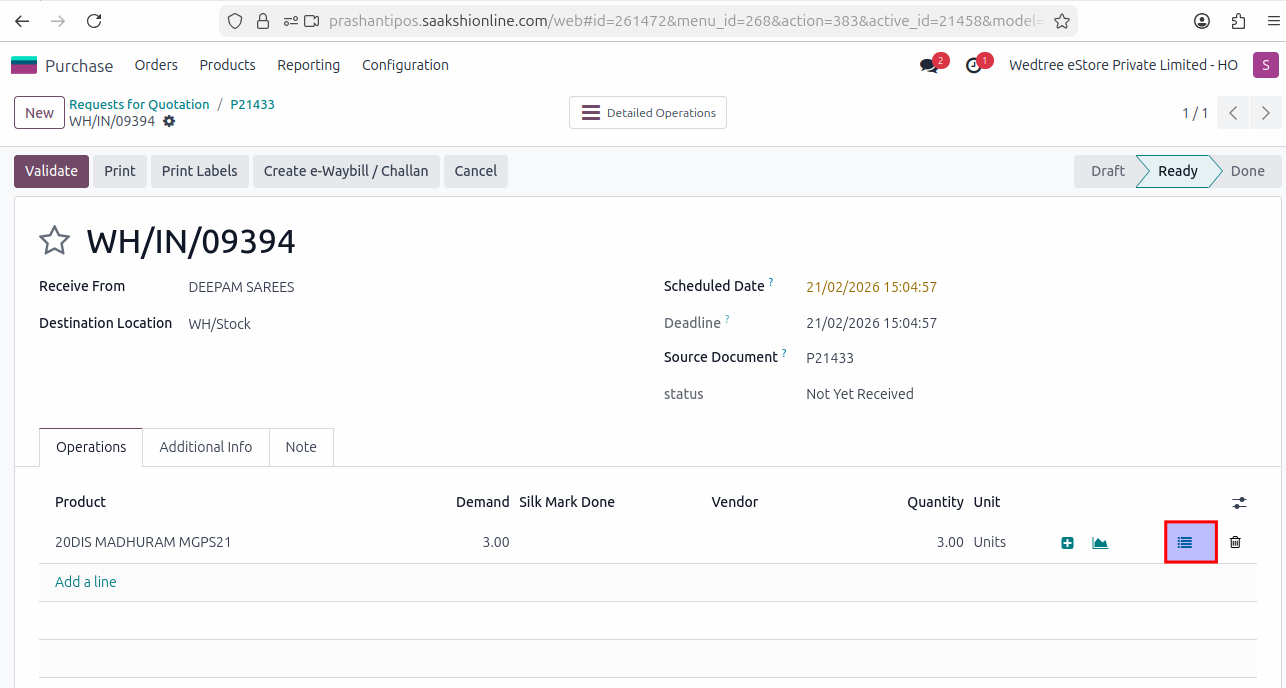This screenshot has height=688, width=1286.
Task: Open the messages chat icon
Action: click(x=929, y=65)
